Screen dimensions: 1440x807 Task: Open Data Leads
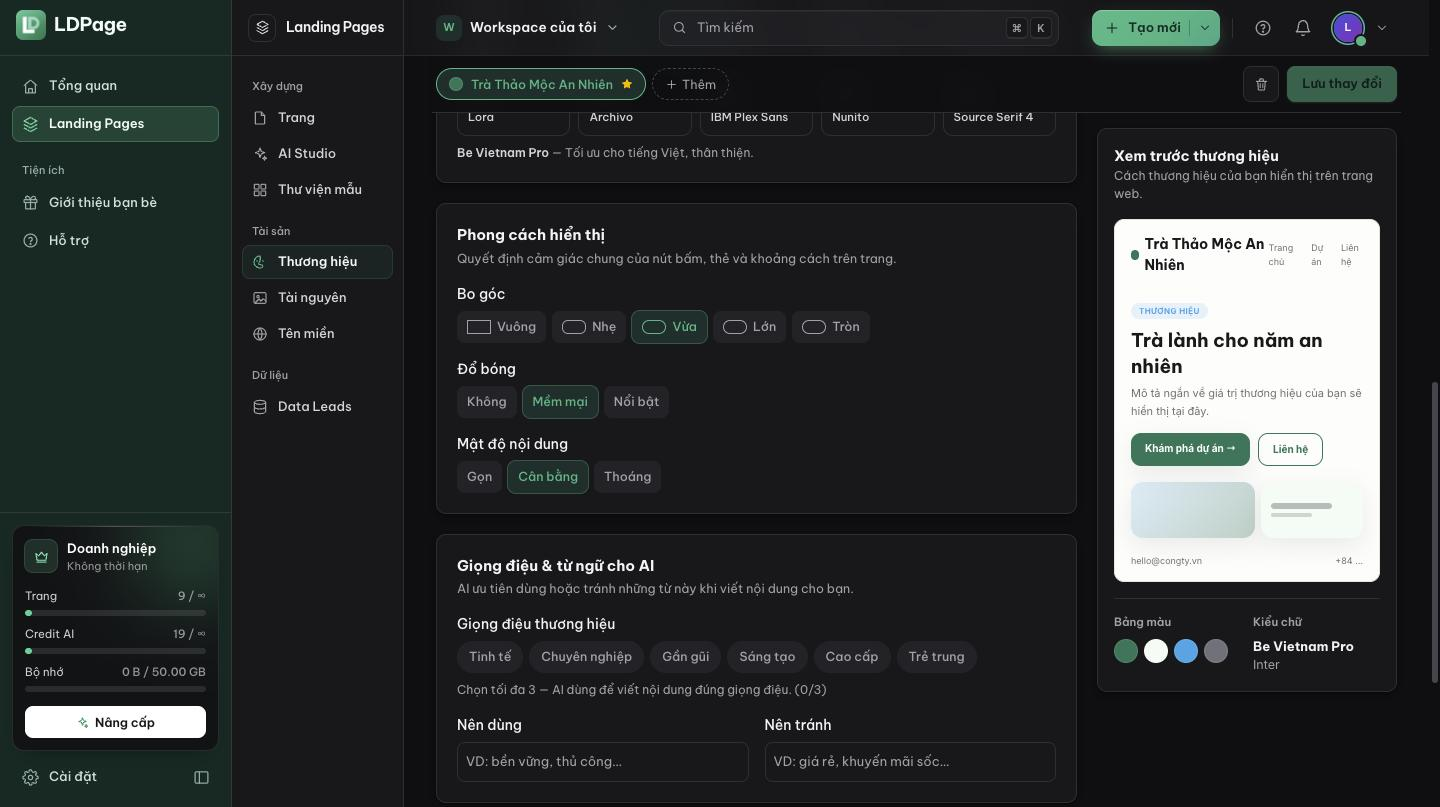[x=317, y=407]
